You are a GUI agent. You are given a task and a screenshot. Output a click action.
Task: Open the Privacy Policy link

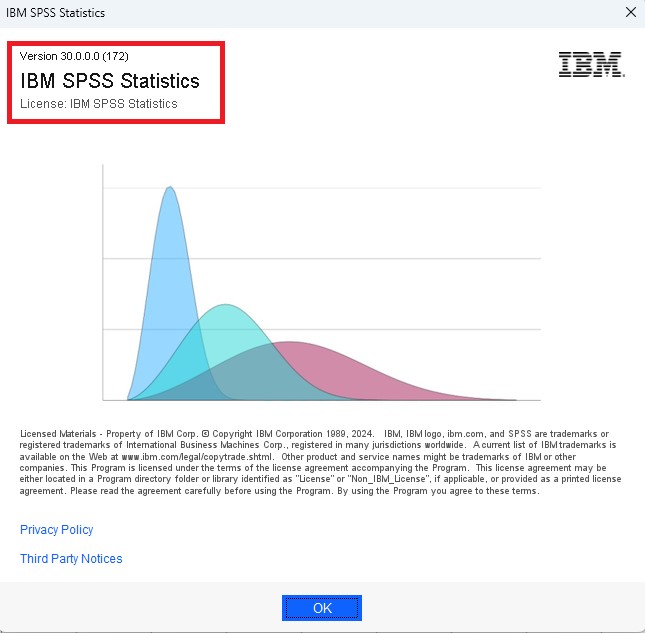[57, 529]
